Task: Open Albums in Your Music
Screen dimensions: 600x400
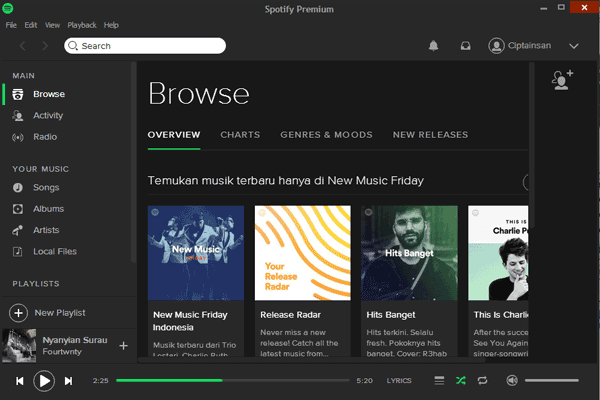Action: coord(48,209)
